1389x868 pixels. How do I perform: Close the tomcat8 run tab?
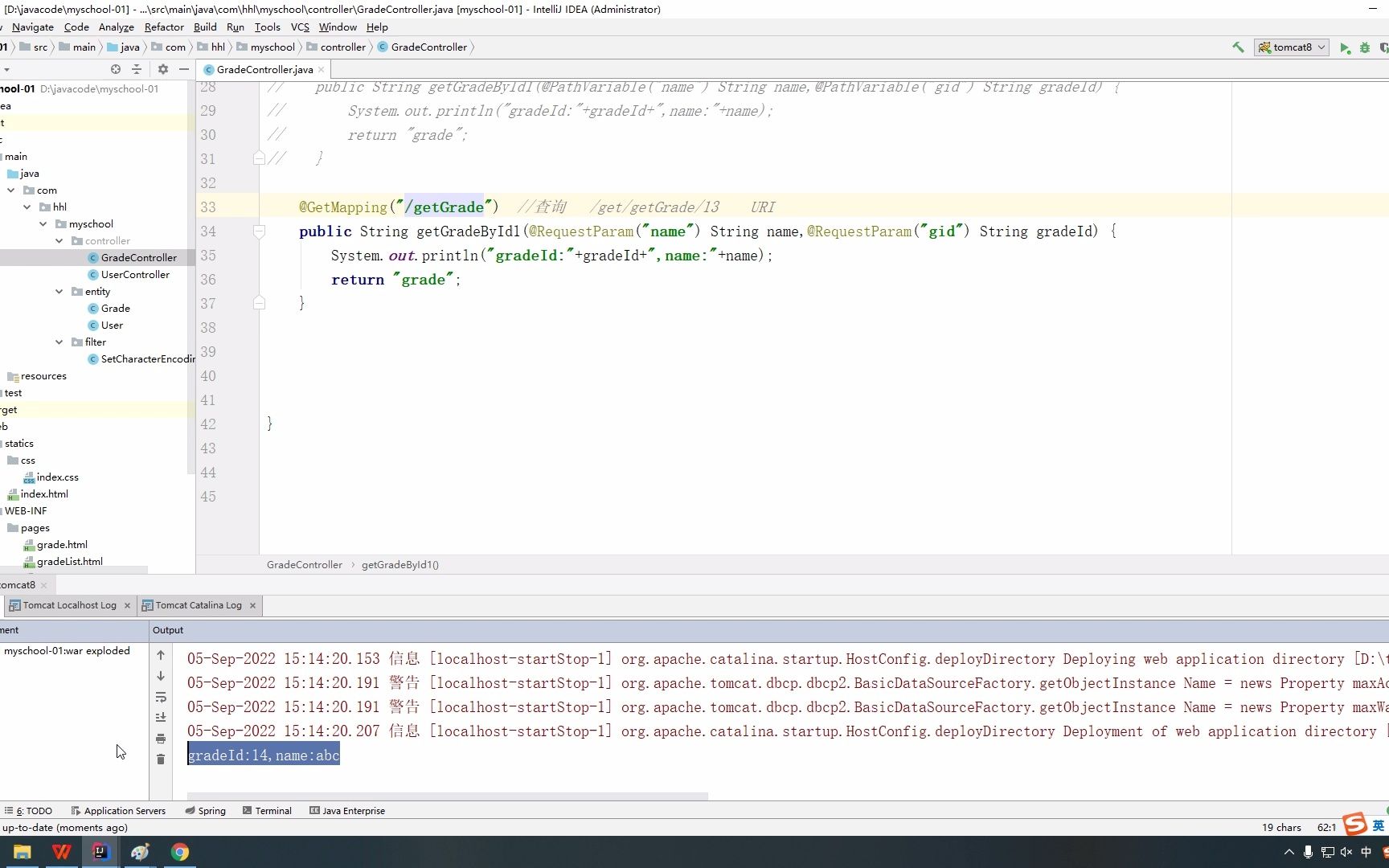43,585
